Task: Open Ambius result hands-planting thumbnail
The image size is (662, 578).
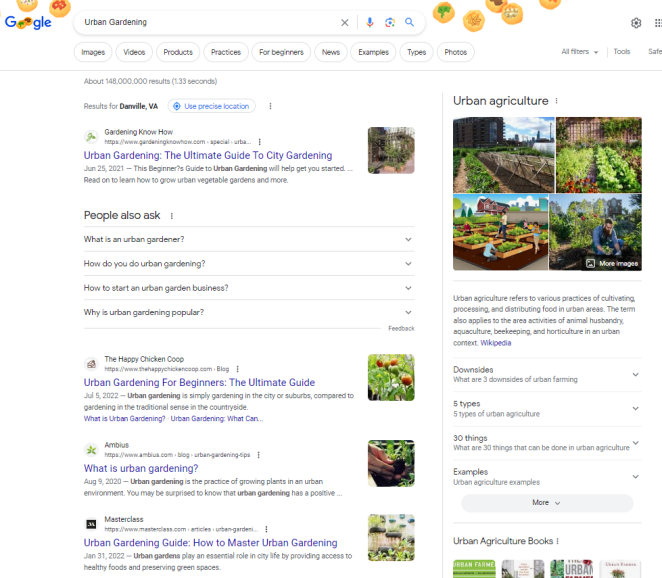Action: pos(391,464)
